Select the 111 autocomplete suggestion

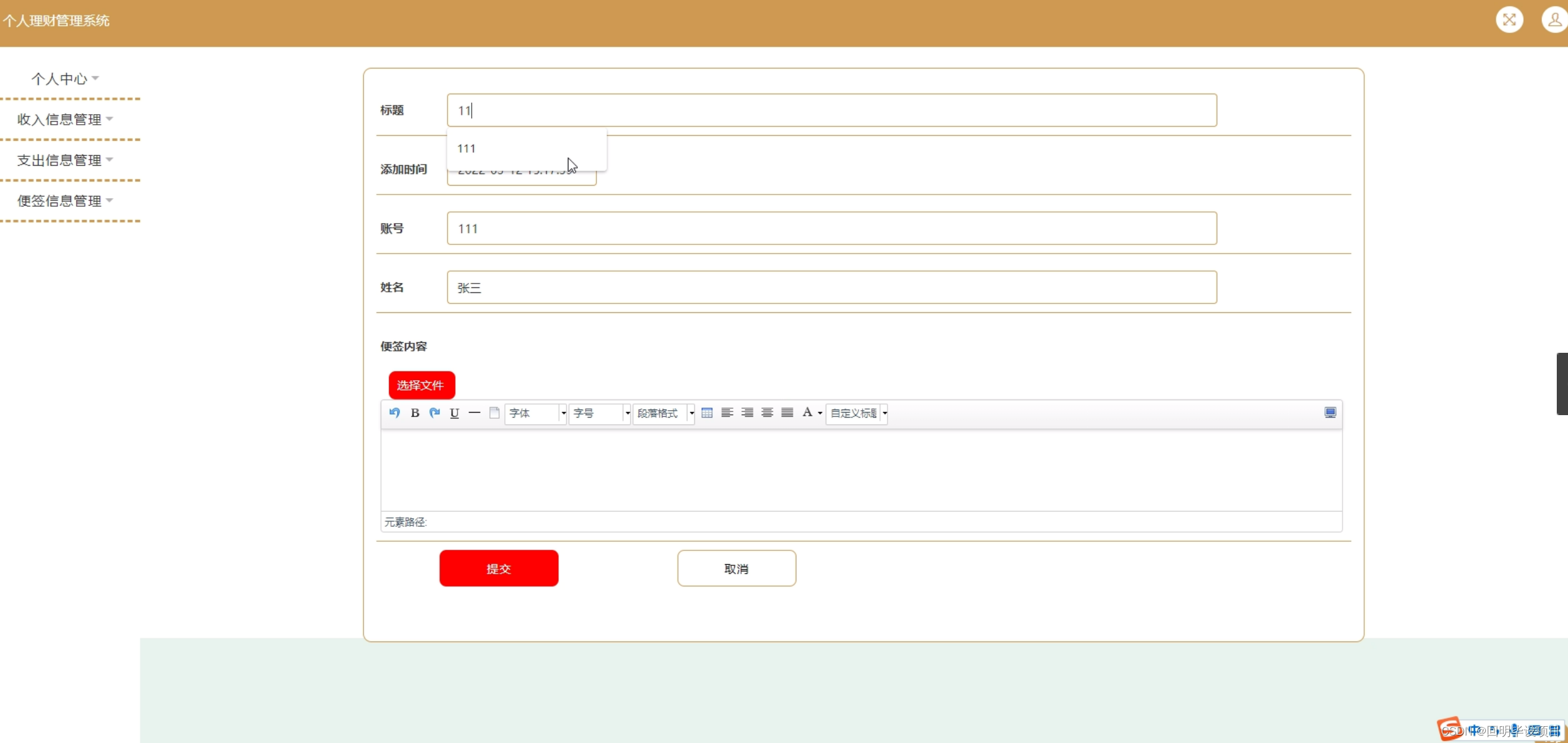(467, 148)
